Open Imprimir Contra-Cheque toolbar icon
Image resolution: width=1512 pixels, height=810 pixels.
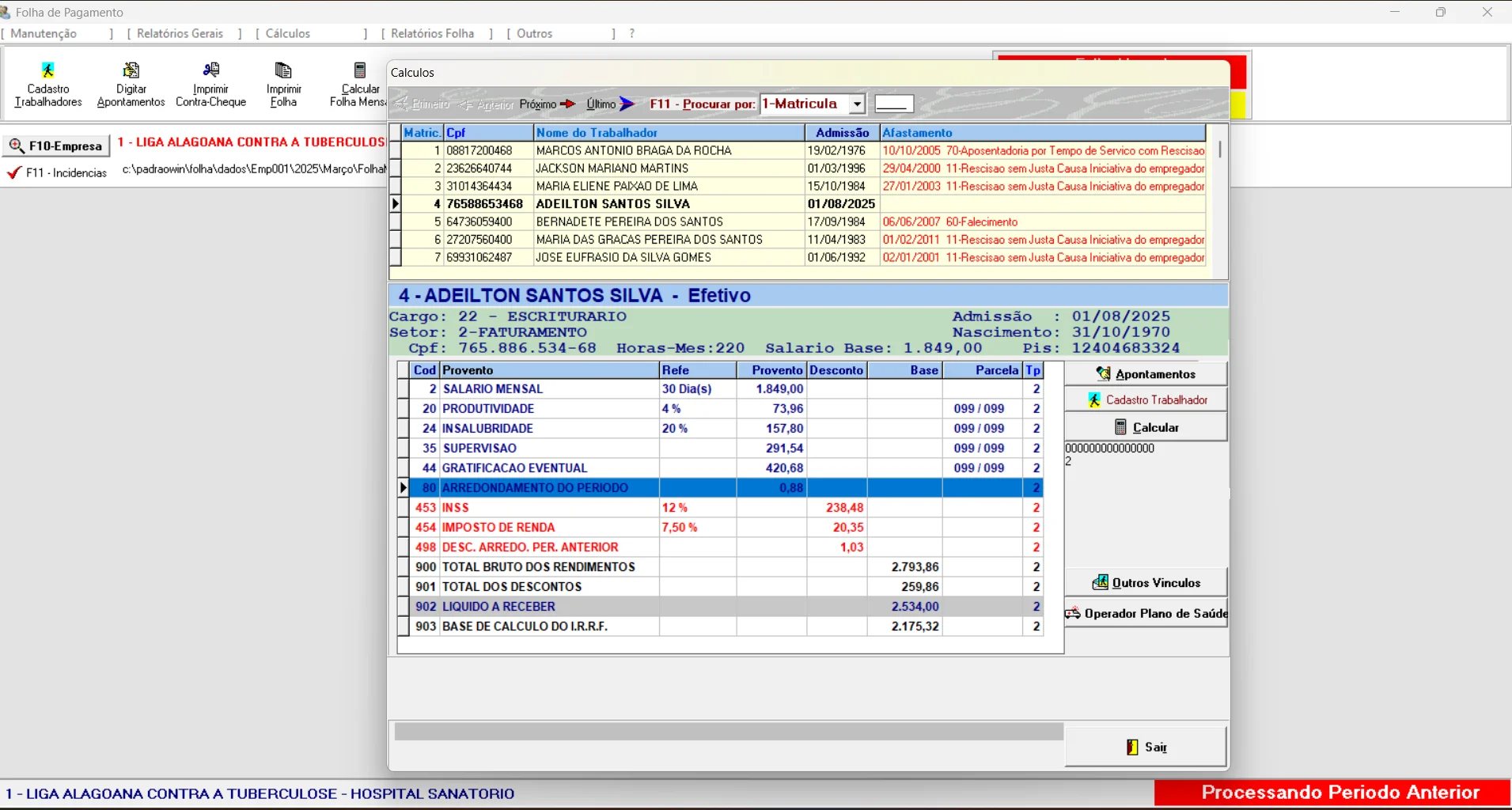tap(210, 84)
